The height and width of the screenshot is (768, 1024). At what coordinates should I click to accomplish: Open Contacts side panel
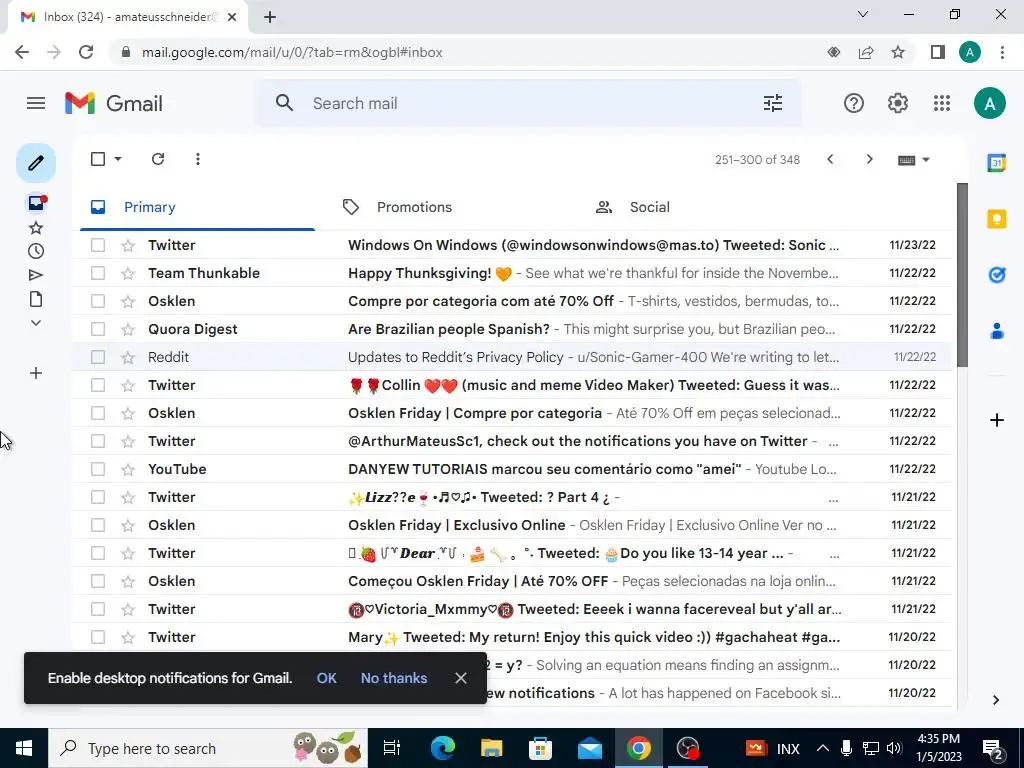point(997,331)
